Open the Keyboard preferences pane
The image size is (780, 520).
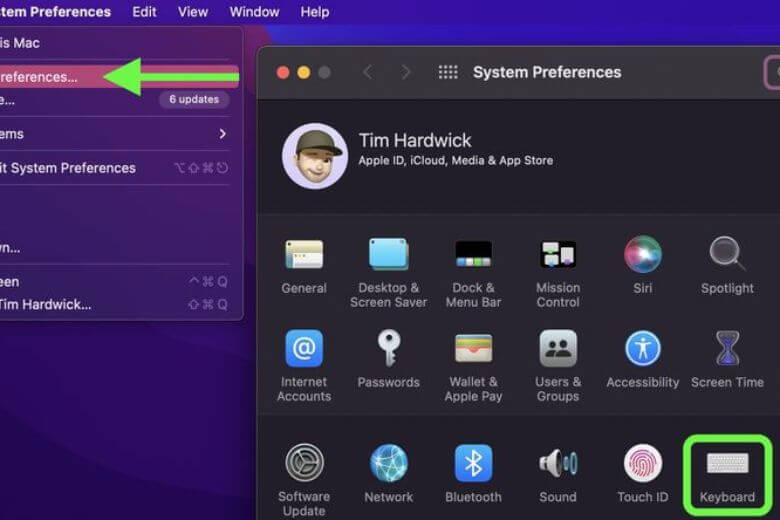727,464
